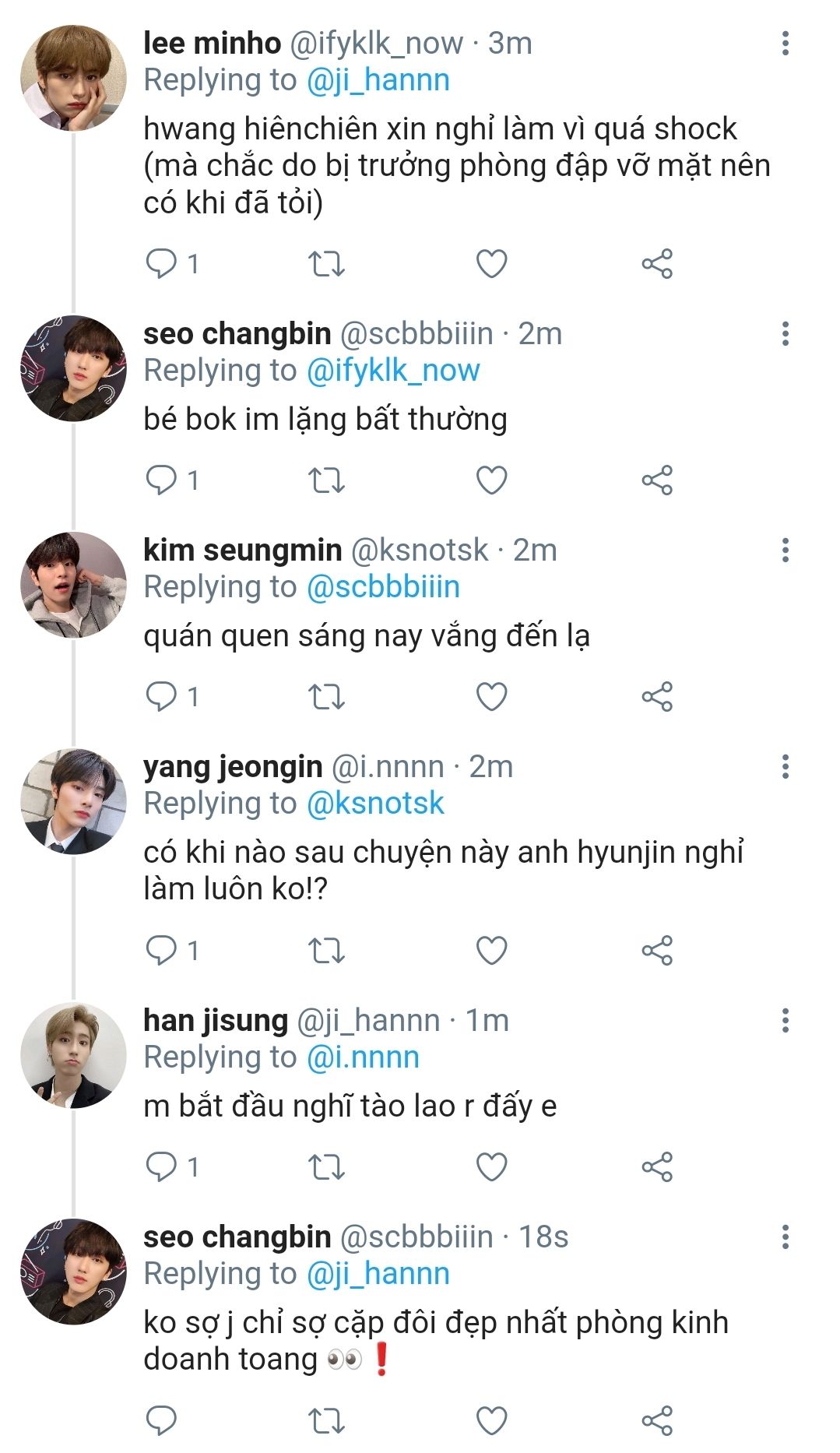Viewport: 840px width, 1453px height.
Task: Reply to kim seungmin's "quán quen" tweet
Action: (x=161, y=696)
